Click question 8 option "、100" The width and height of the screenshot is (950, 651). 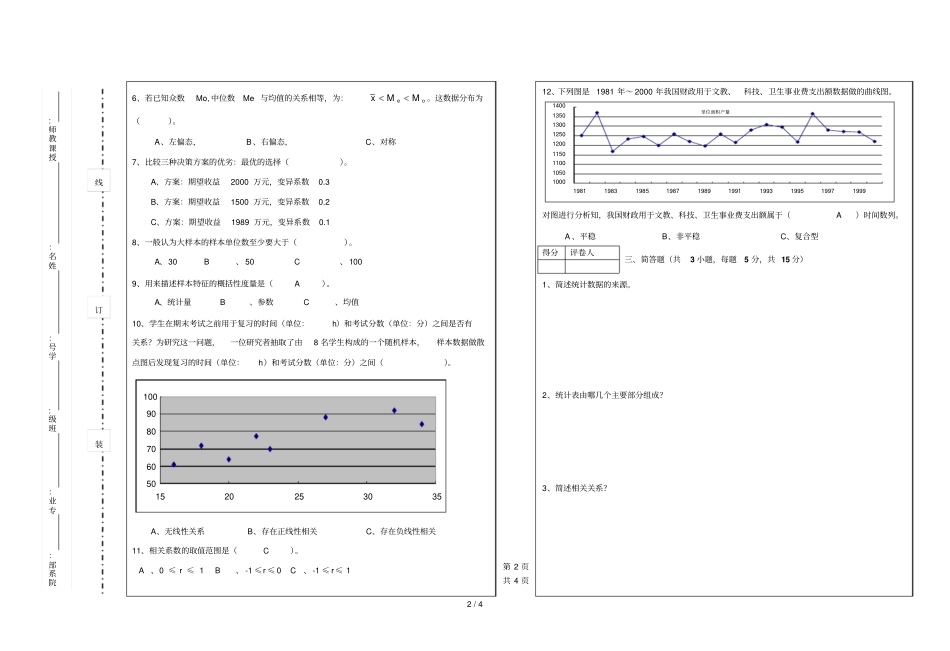351,262
